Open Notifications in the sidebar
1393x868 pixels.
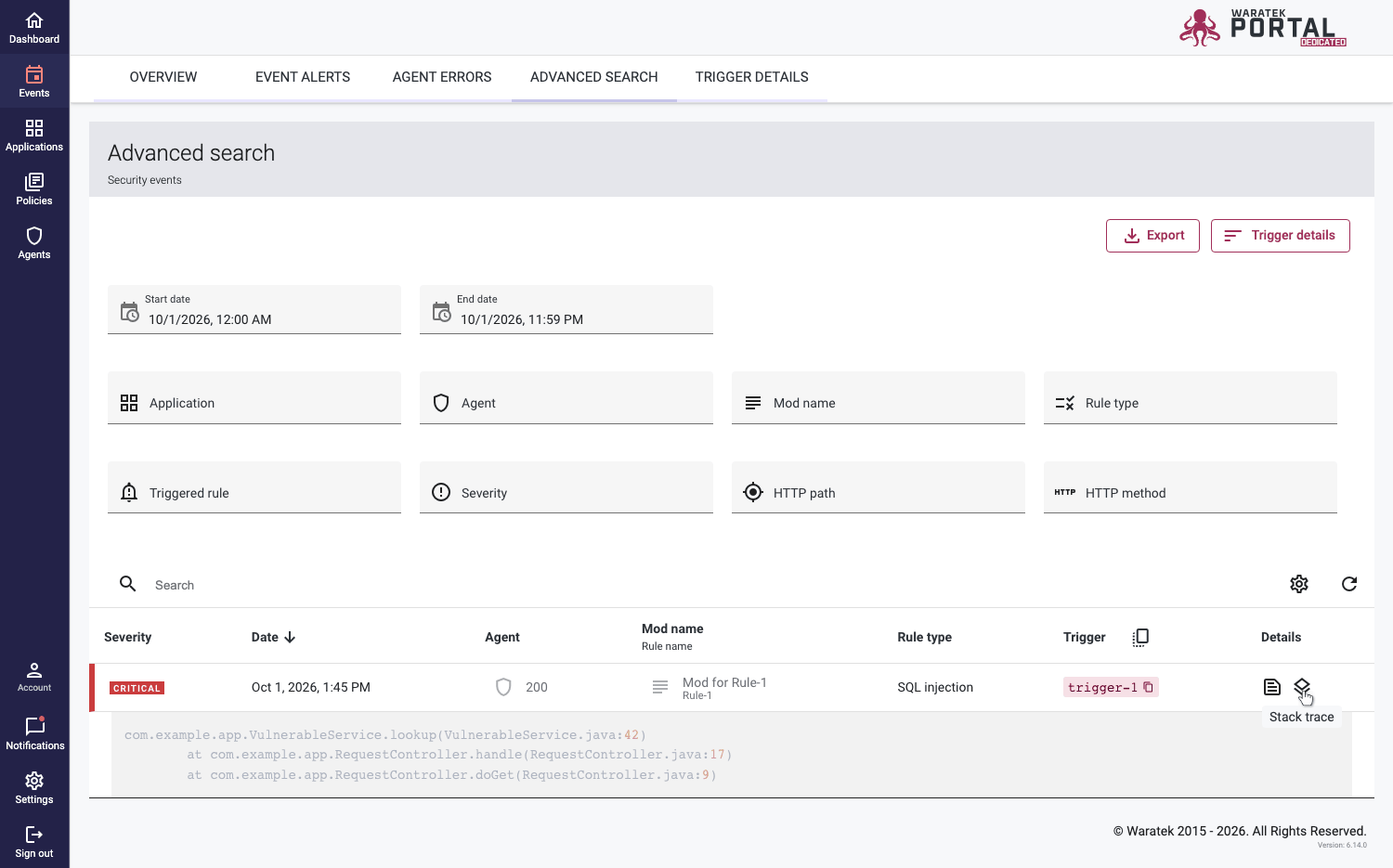[x=34, y=733]
